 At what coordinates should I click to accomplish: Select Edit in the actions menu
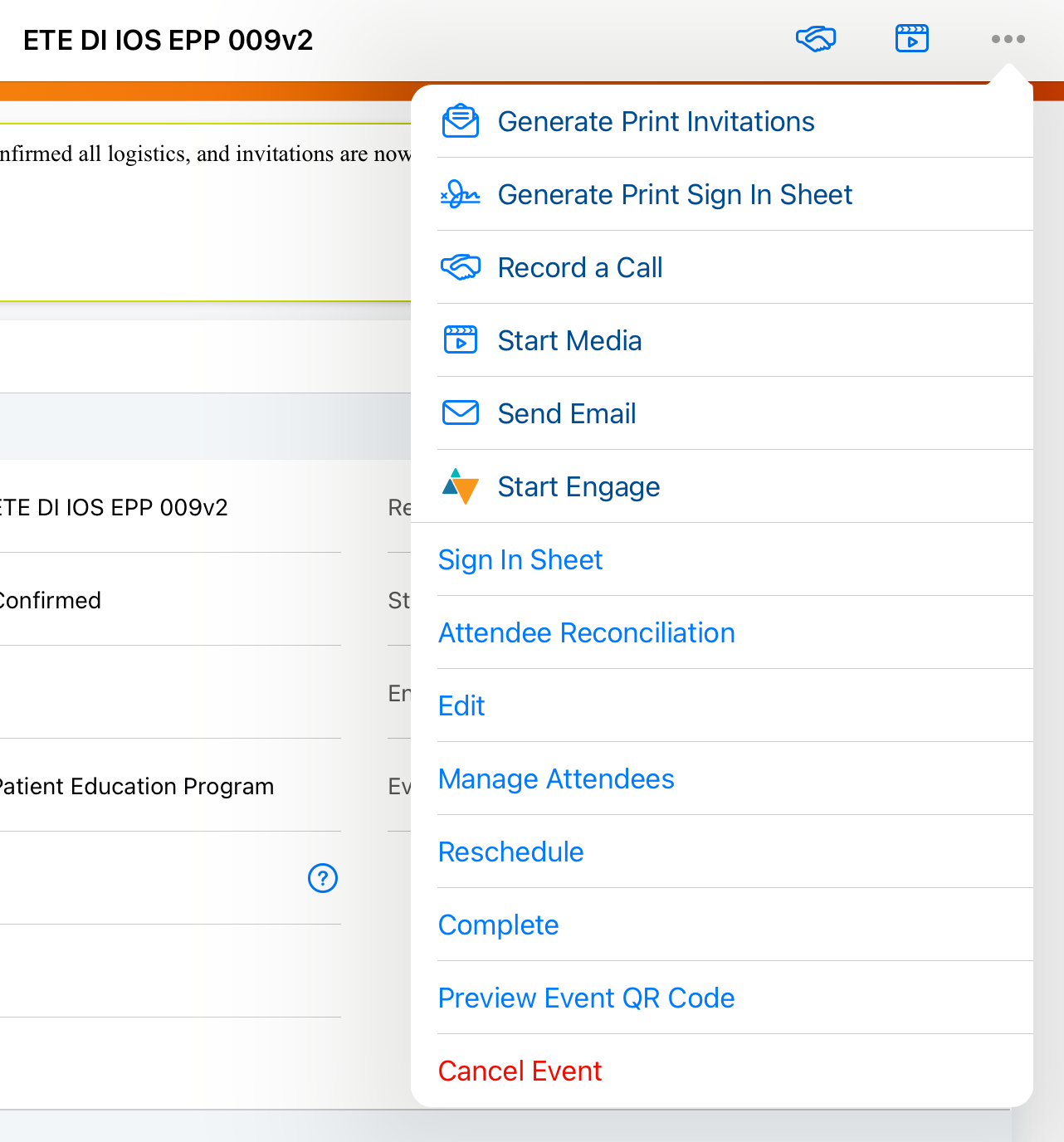tap(461, 706)
